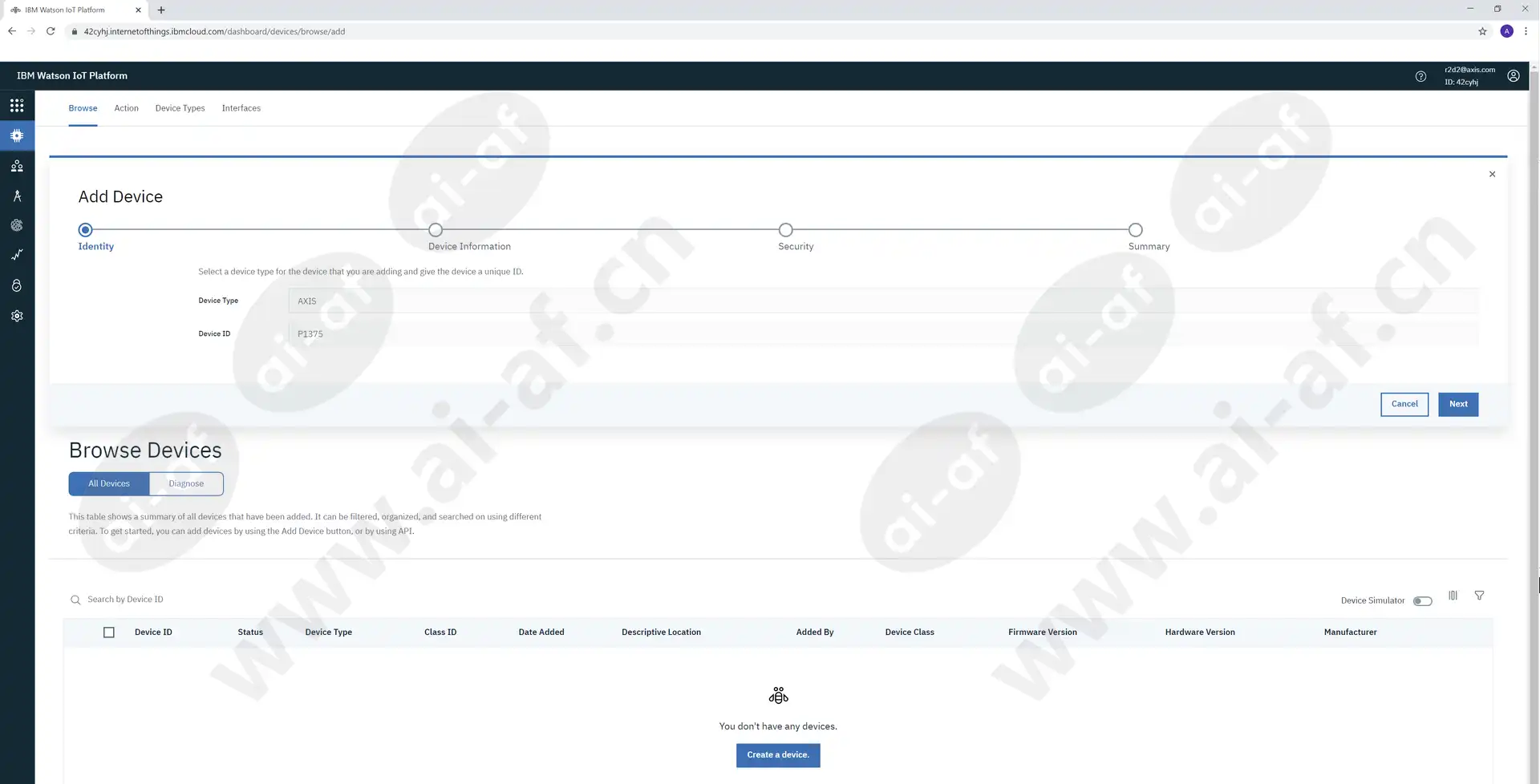Select the Device Information step circle
This screenshot has height=784, width=1540.
(x=436, y=230)
